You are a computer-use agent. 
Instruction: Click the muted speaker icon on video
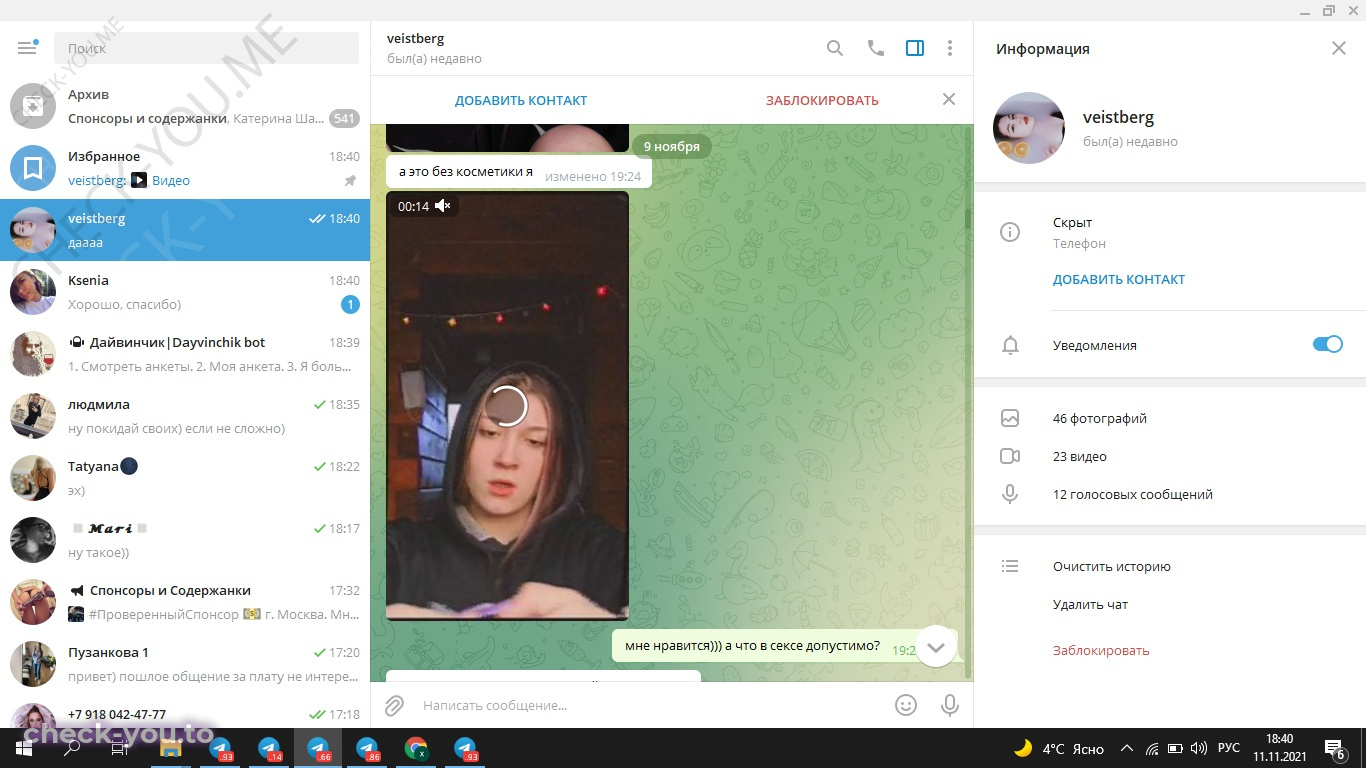tap(443, 206)
